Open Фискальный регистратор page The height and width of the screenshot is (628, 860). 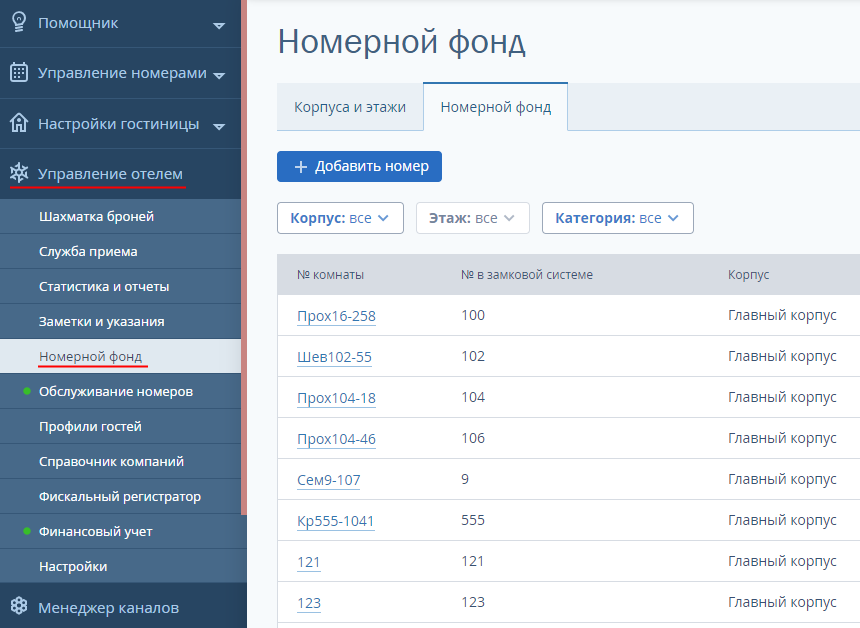tap(120, 496)
